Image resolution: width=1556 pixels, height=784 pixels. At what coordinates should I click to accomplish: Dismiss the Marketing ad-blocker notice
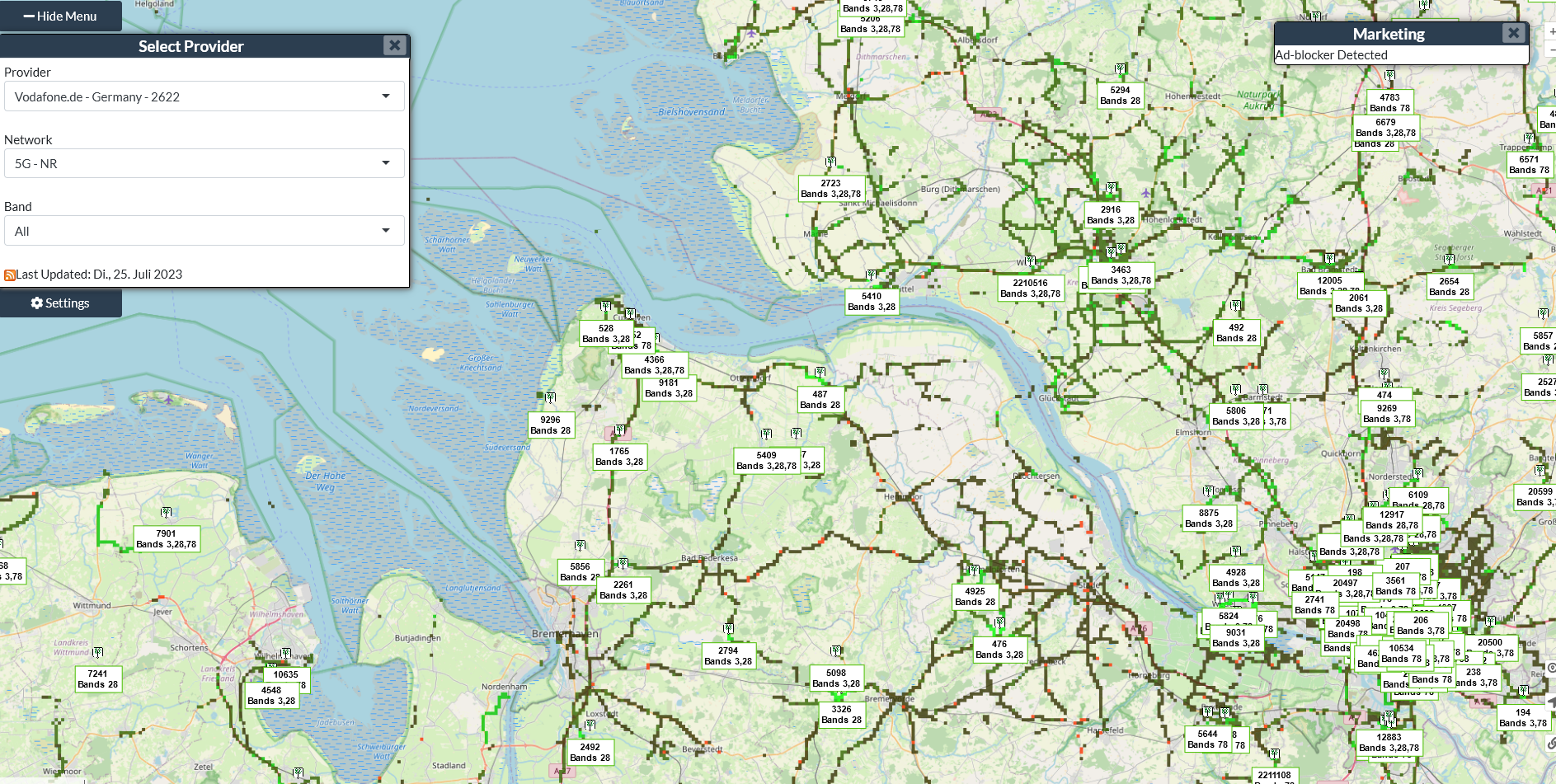[1512, 33]
